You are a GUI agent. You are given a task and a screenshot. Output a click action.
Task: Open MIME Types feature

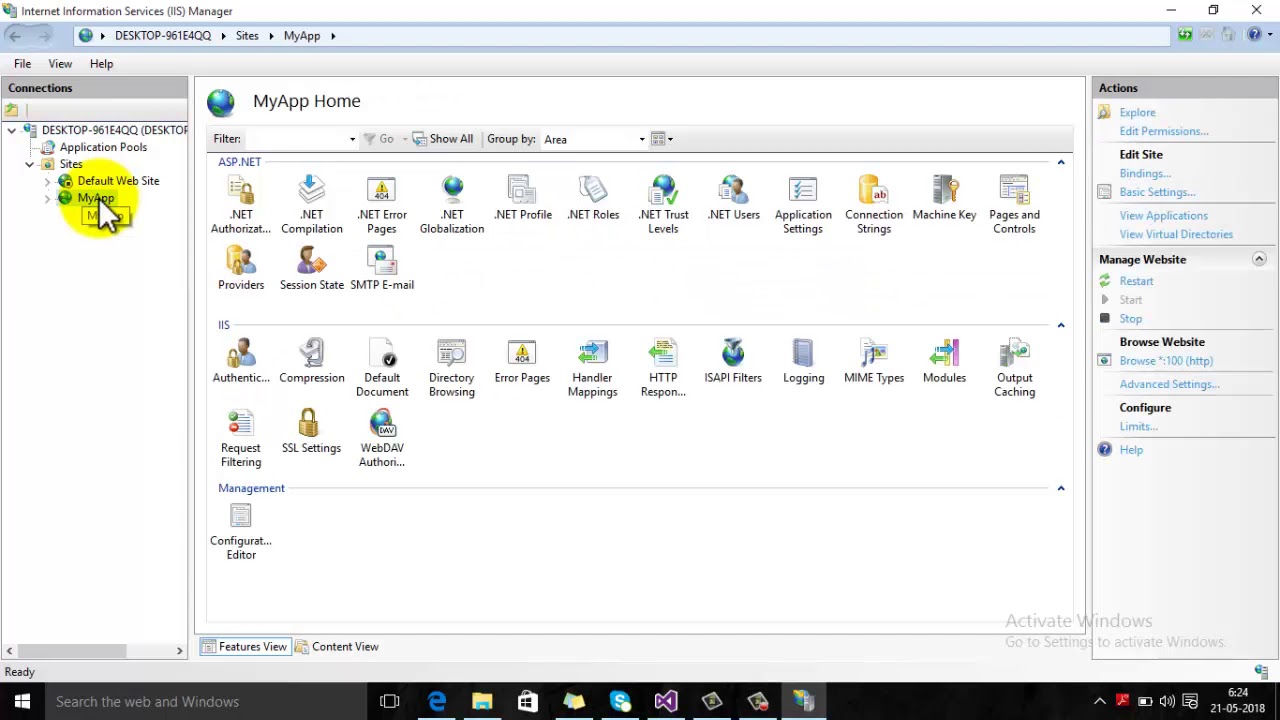point(874,362)
